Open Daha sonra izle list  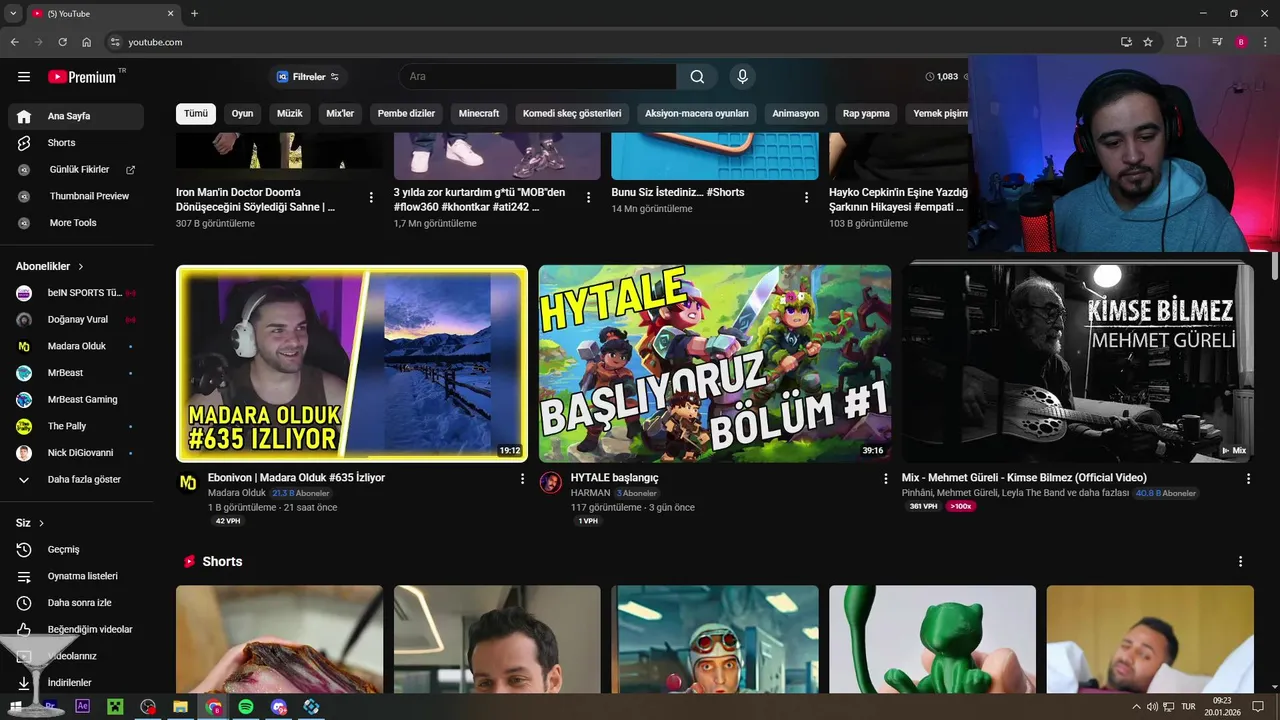pos(76,603)
